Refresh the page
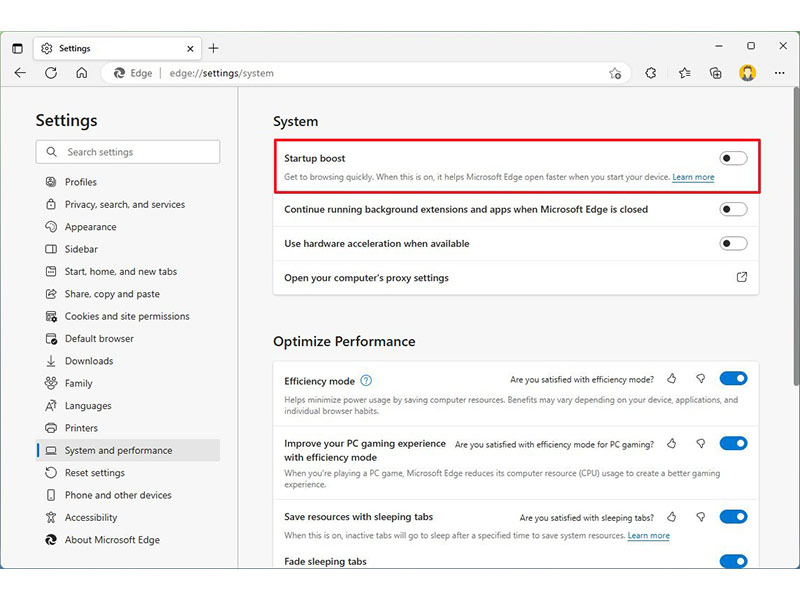 coord(51,73)
